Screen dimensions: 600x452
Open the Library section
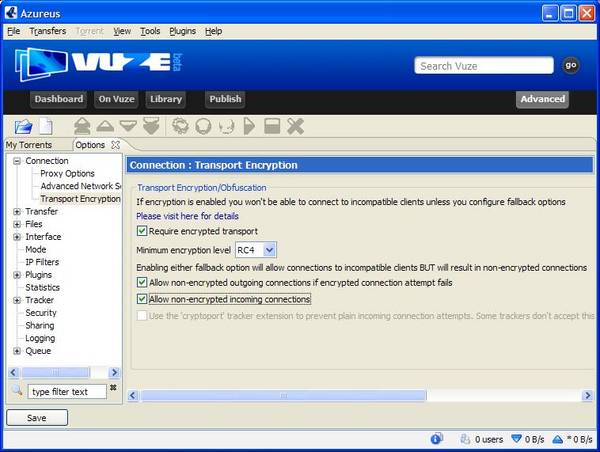tap(166, 99)
